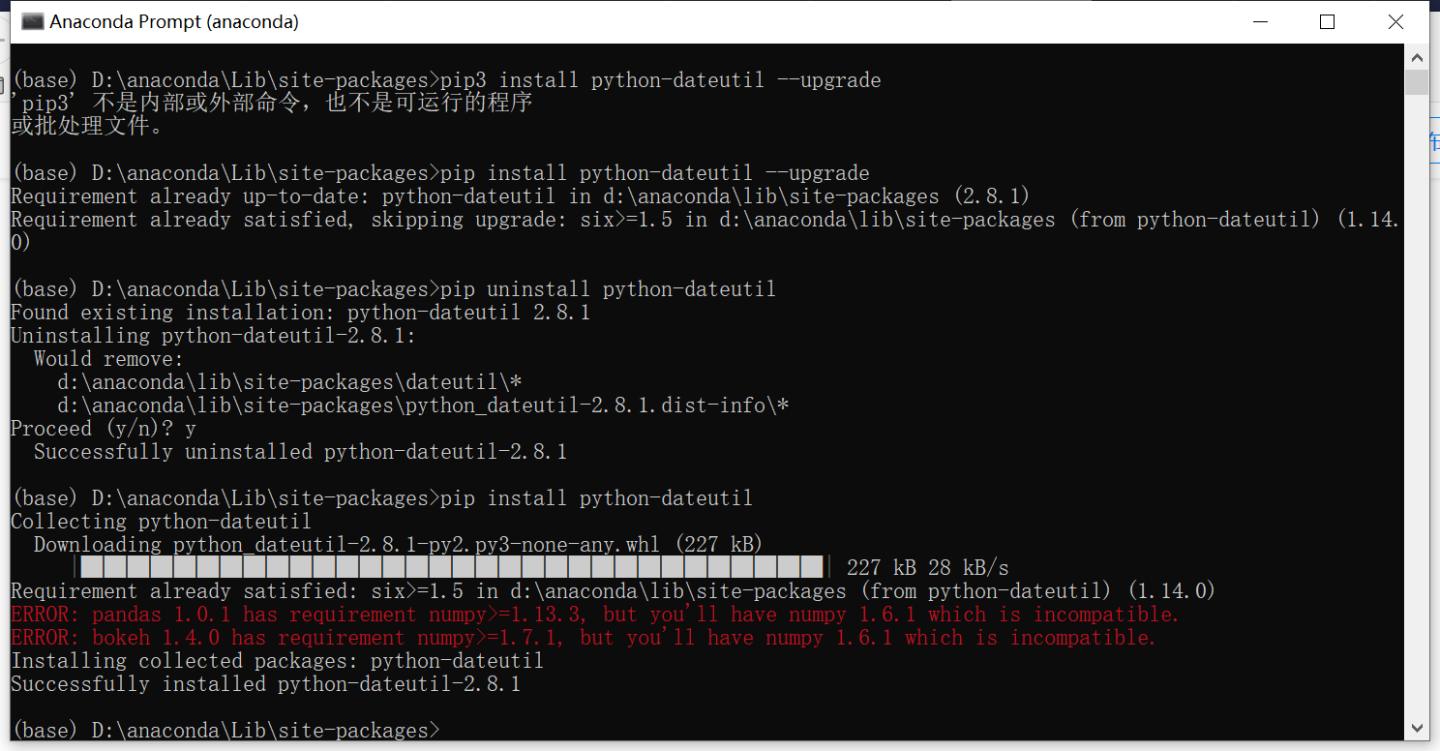Click the Anaconda Prompt title bar icon

[x=33, y=21]
